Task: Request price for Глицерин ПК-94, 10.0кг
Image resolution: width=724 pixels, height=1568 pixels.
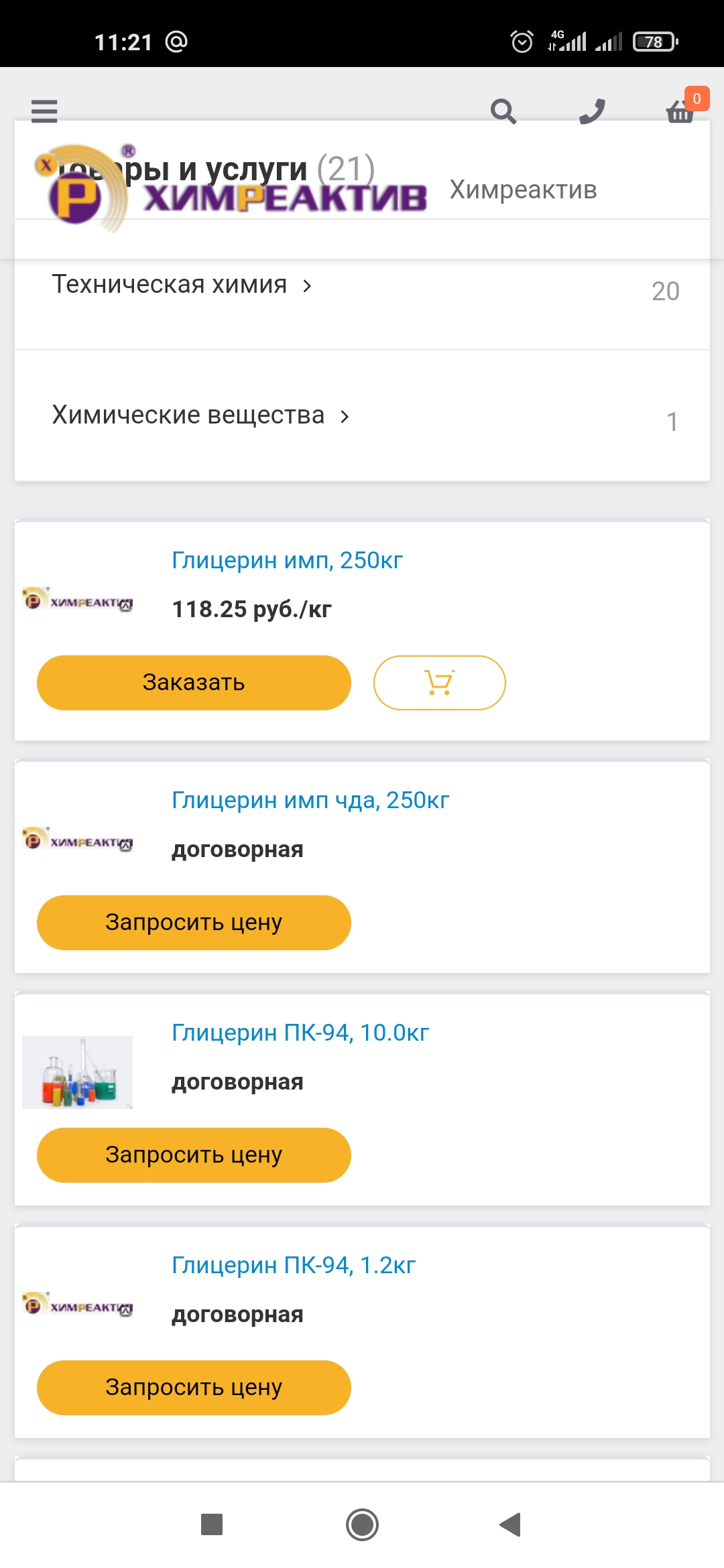Action: click(x=194, y=1155)
